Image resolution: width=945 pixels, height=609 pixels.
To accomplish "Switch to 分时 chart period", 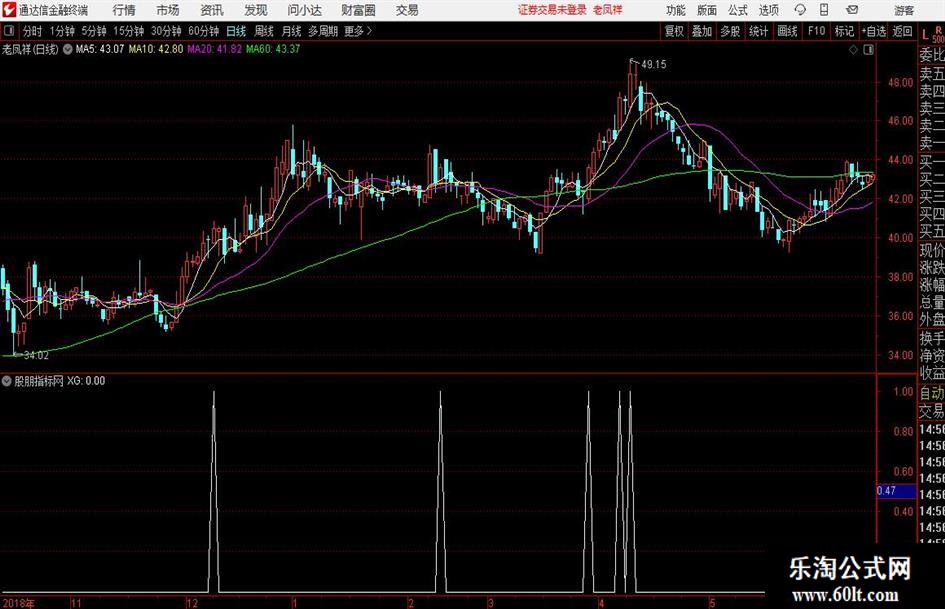I will click(x=32, y=31).
